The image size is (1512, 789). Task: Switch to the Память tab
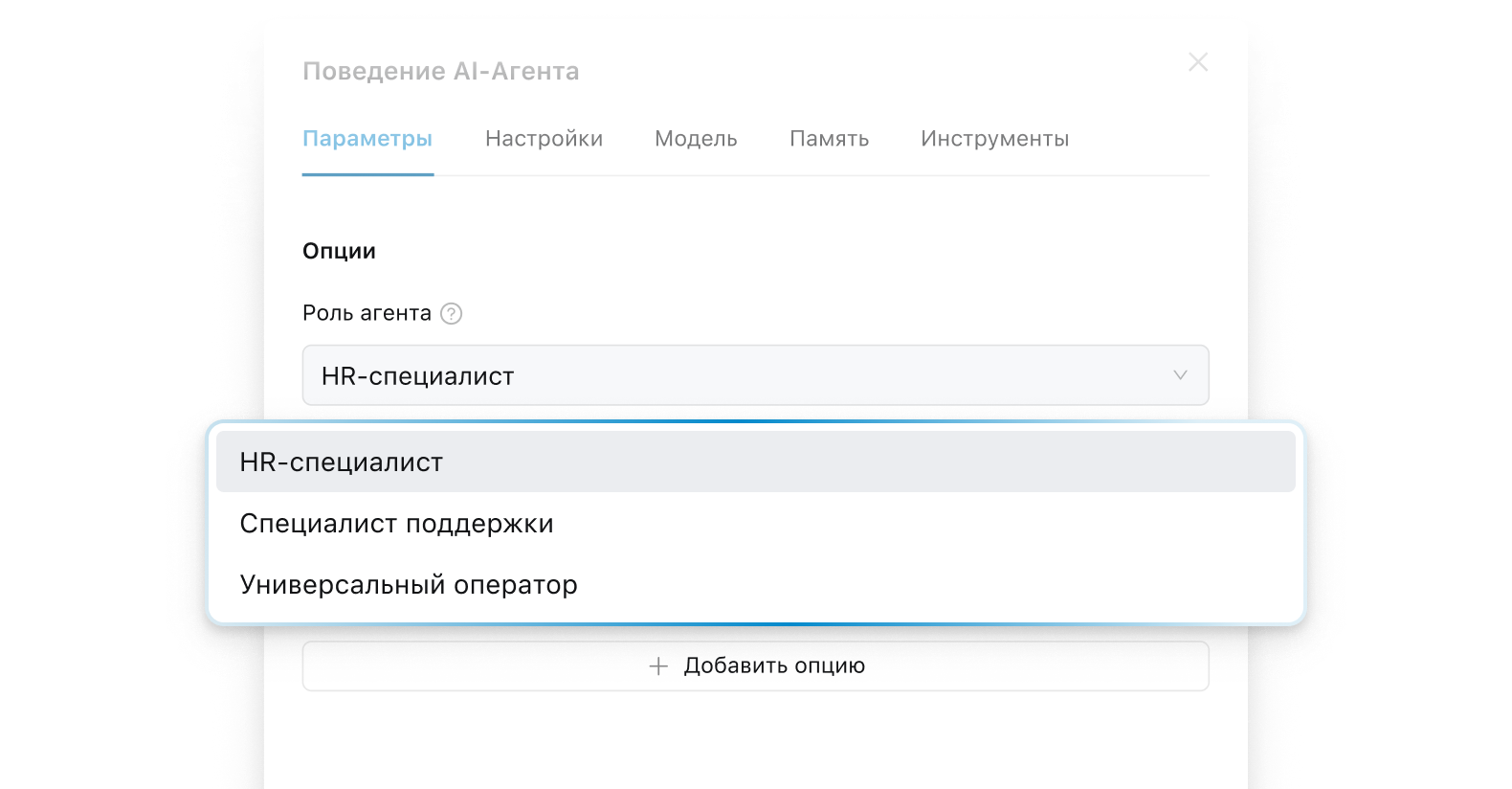pos(829,139)
